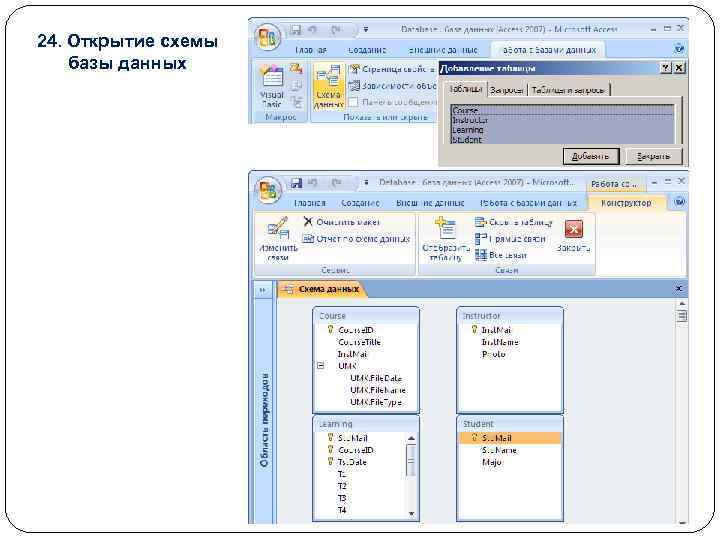The image size is (720, 540).
Task: Select Таблицы tab in Add Table dialog
Action: pyautogui.click(x=465, y=90)
